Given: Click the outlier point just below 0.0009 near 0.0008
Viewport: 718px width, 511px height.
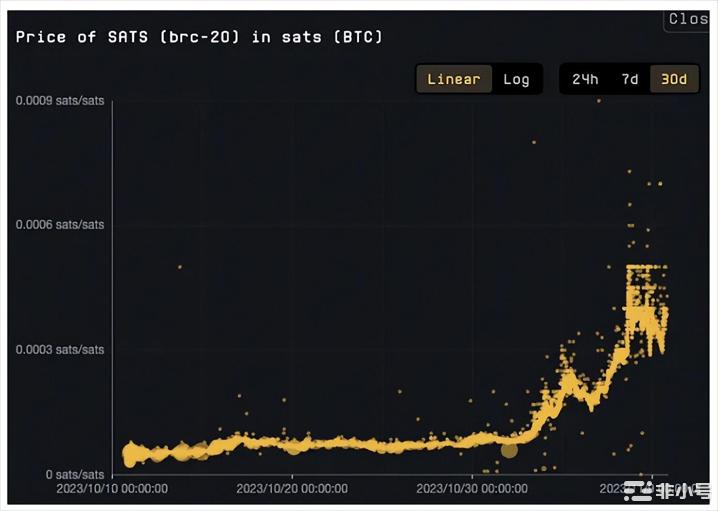Looking at the screenshot, I should tap(534, 142).
